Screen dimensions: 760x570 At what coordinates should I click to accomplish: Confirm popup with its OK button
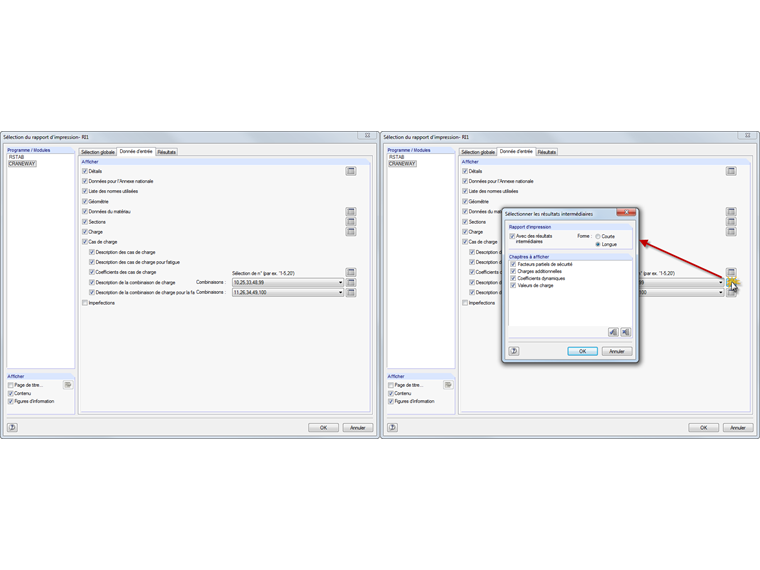coord(583,351)
